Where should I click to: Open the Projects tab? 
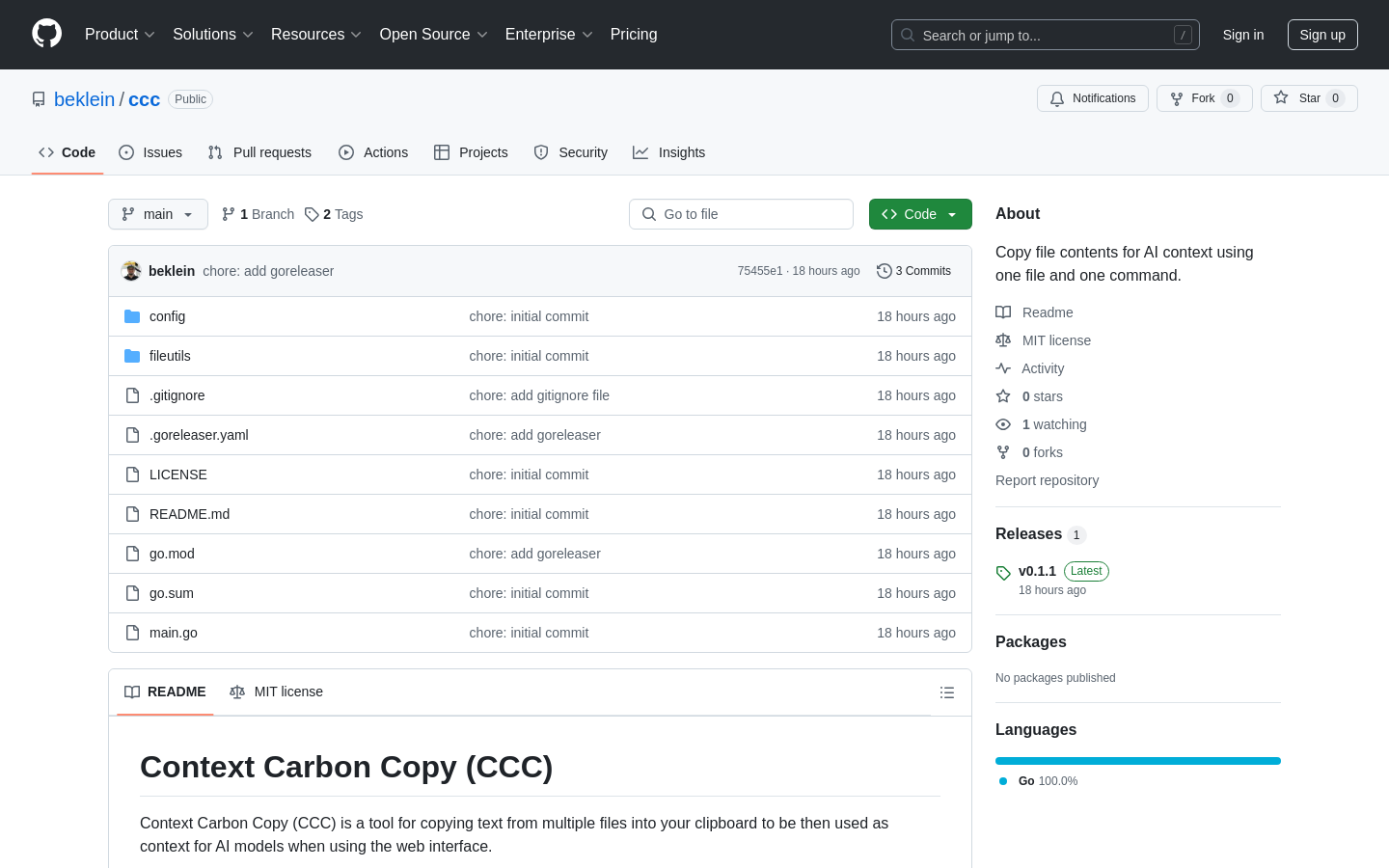(x=471, y=152)
